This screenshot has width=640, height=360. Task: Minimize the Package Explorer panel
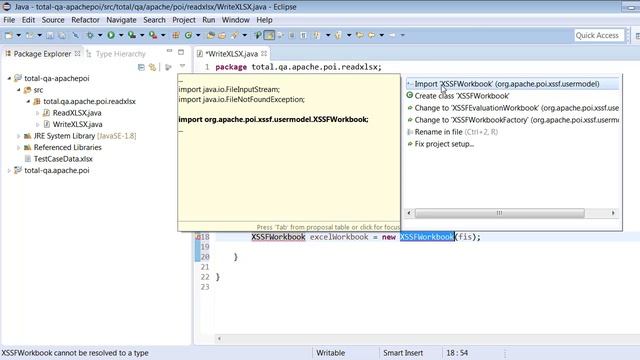click(169, 52)
